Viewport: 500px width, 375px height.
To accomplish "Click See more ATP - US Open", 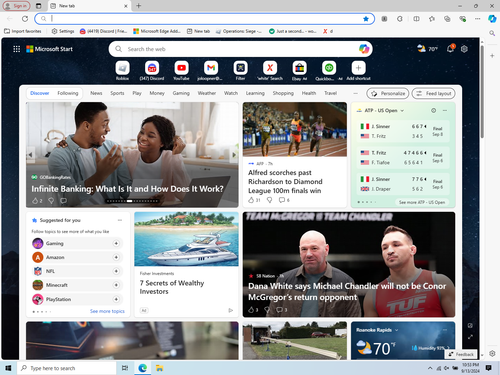I will 422,202.
